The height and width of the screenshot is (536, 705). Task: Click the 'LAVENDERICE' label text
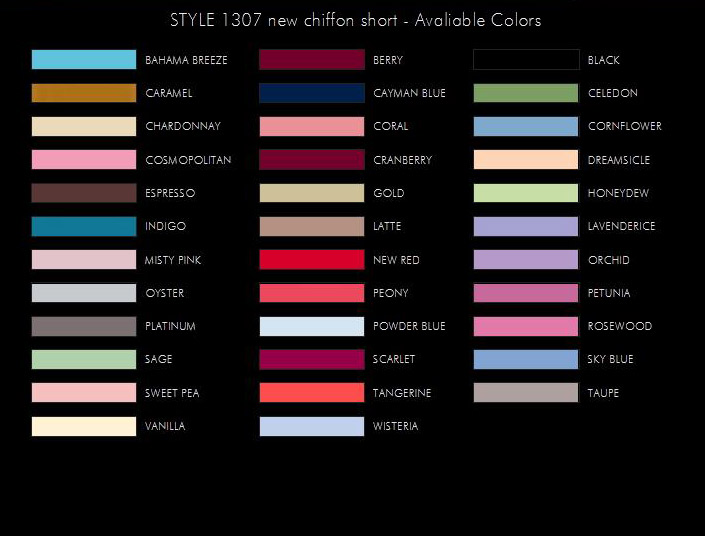[621, 226]
